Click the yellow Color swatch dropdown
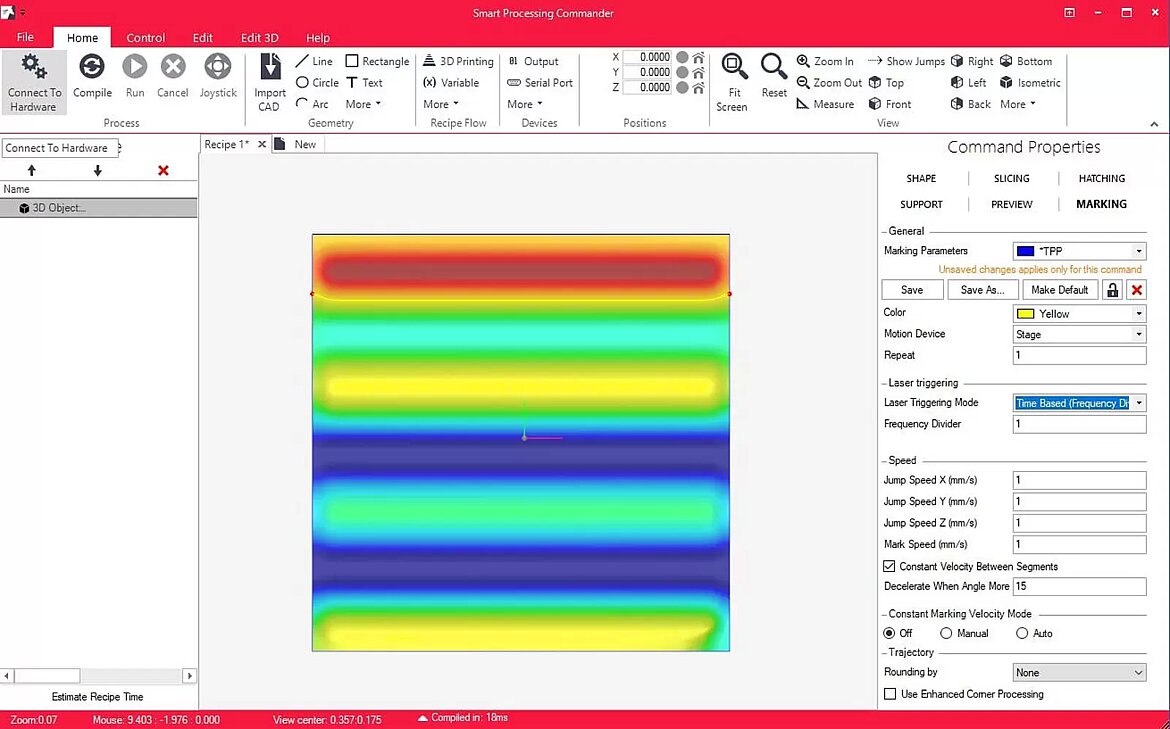The image size is (1170, 729). 1079,314
